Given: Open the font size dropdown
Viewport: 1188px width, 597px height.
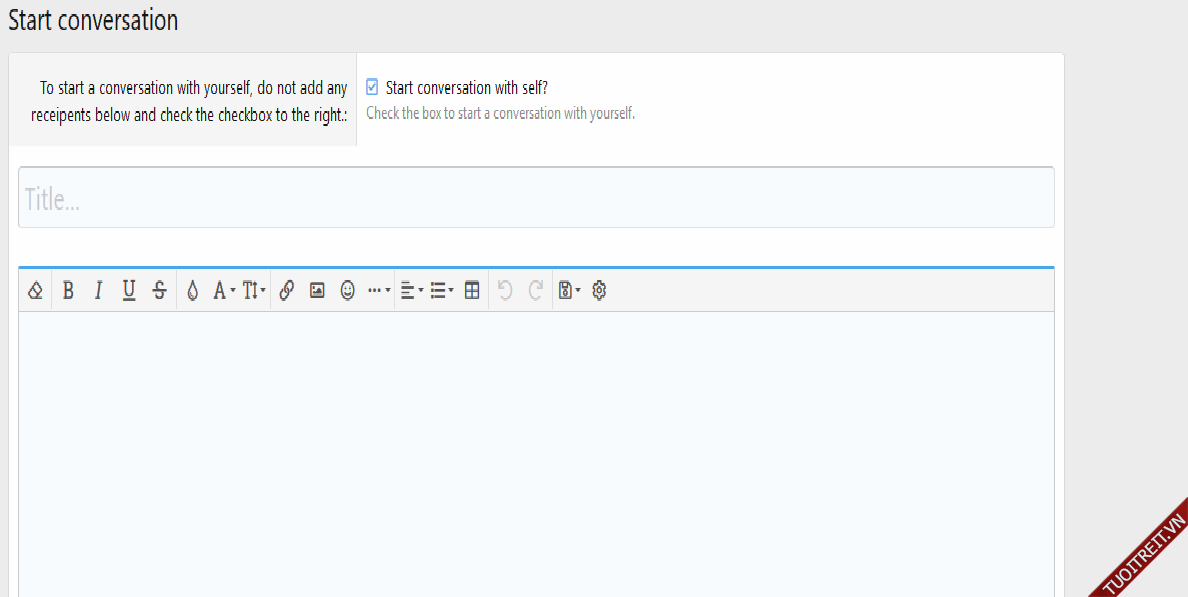Looking at the screenshot, I should (x=254, y=291).
